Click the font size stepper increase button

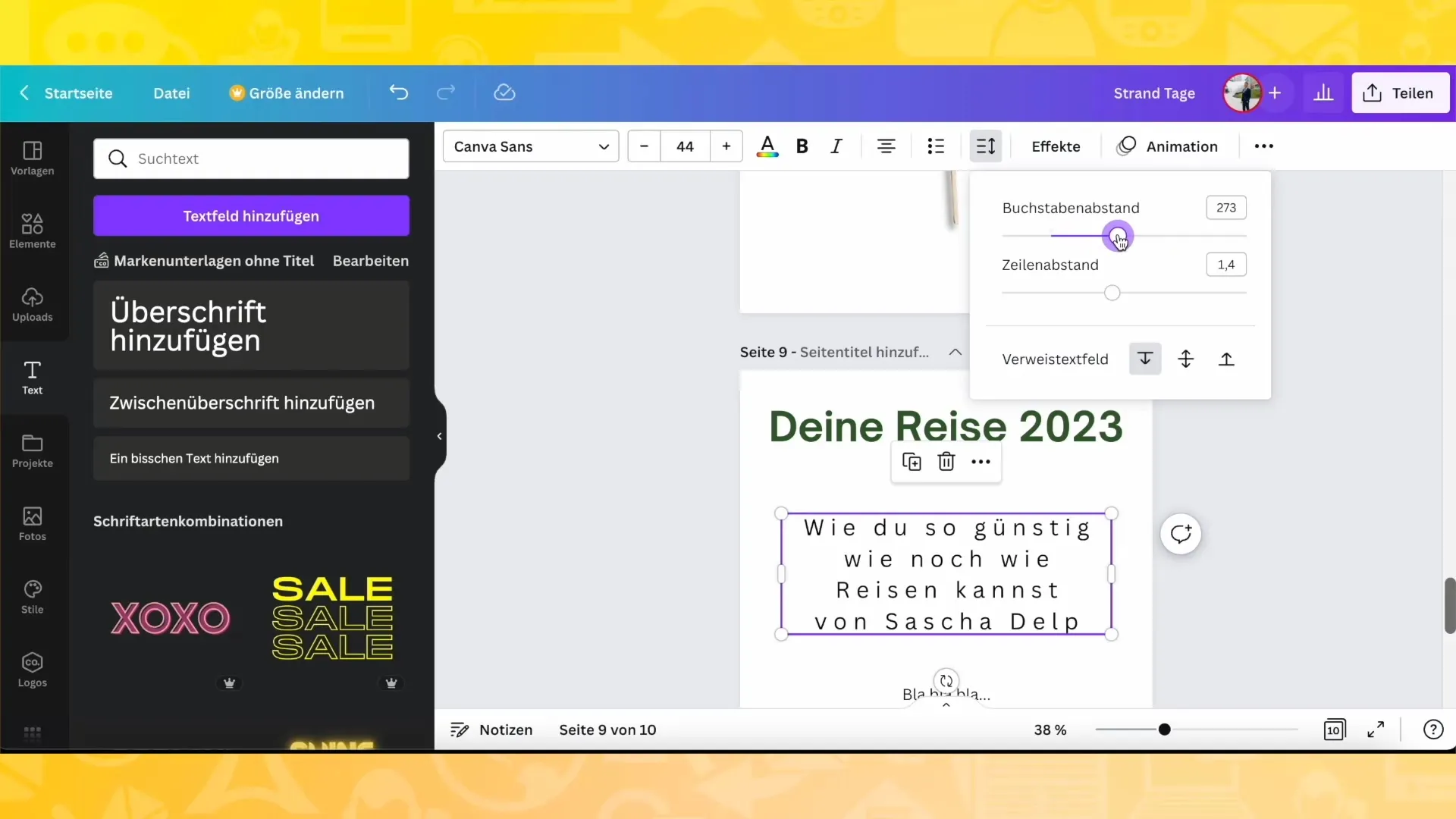click(x=727, y=146)
